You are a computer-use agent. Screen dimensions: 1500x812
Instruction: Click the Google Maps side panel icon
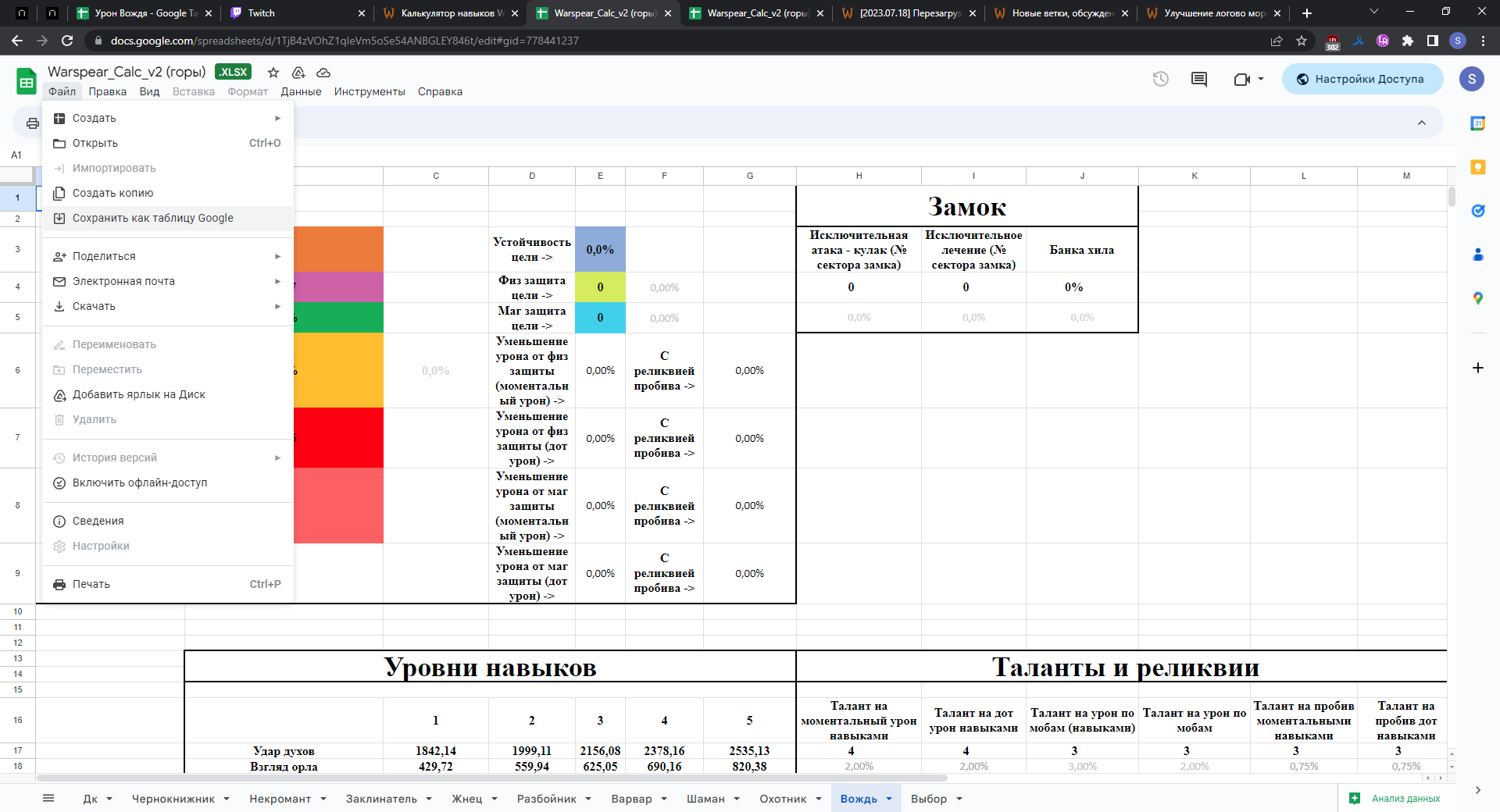1477,298
